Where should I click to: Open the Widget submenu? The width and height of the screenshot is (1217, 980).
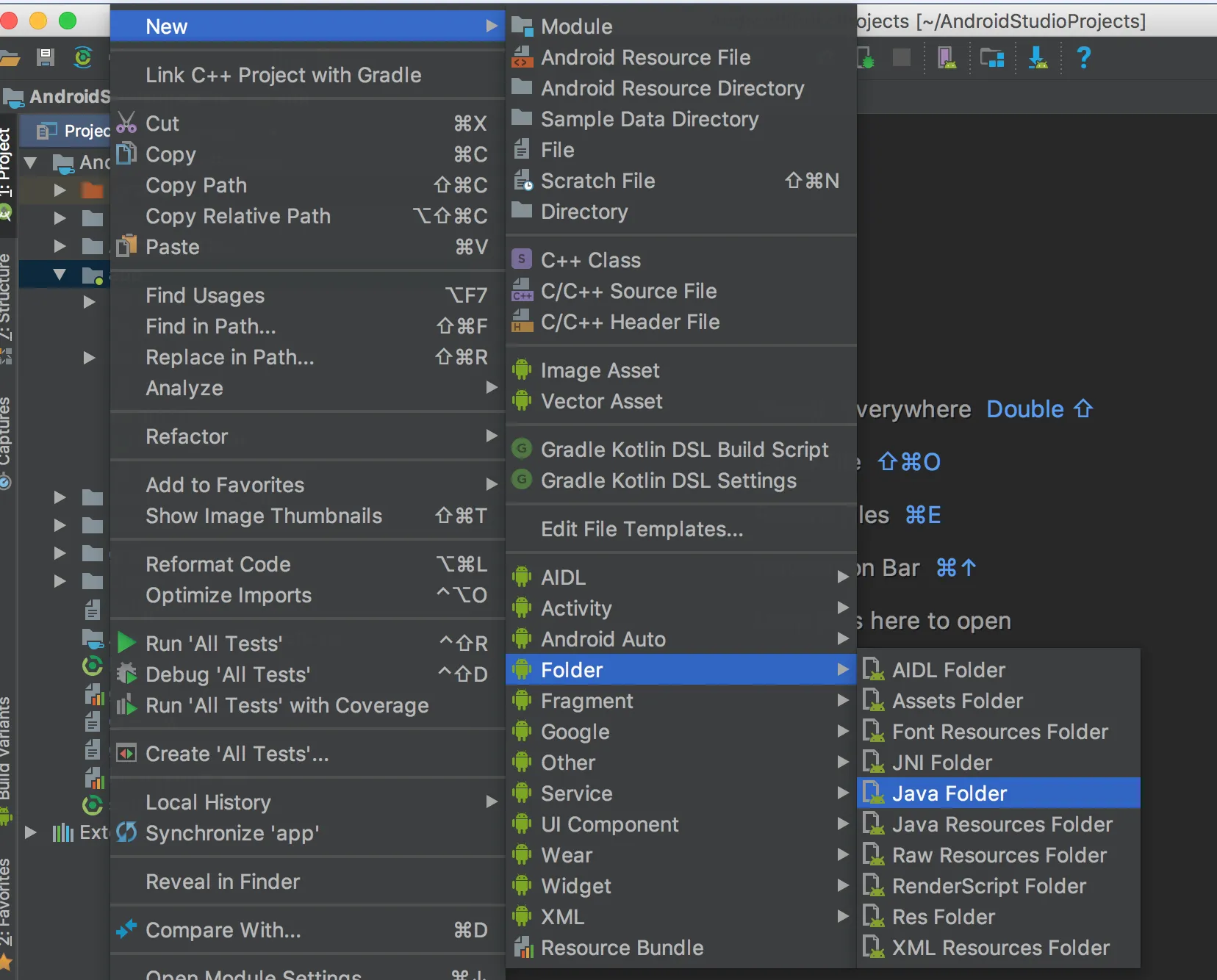681,886
